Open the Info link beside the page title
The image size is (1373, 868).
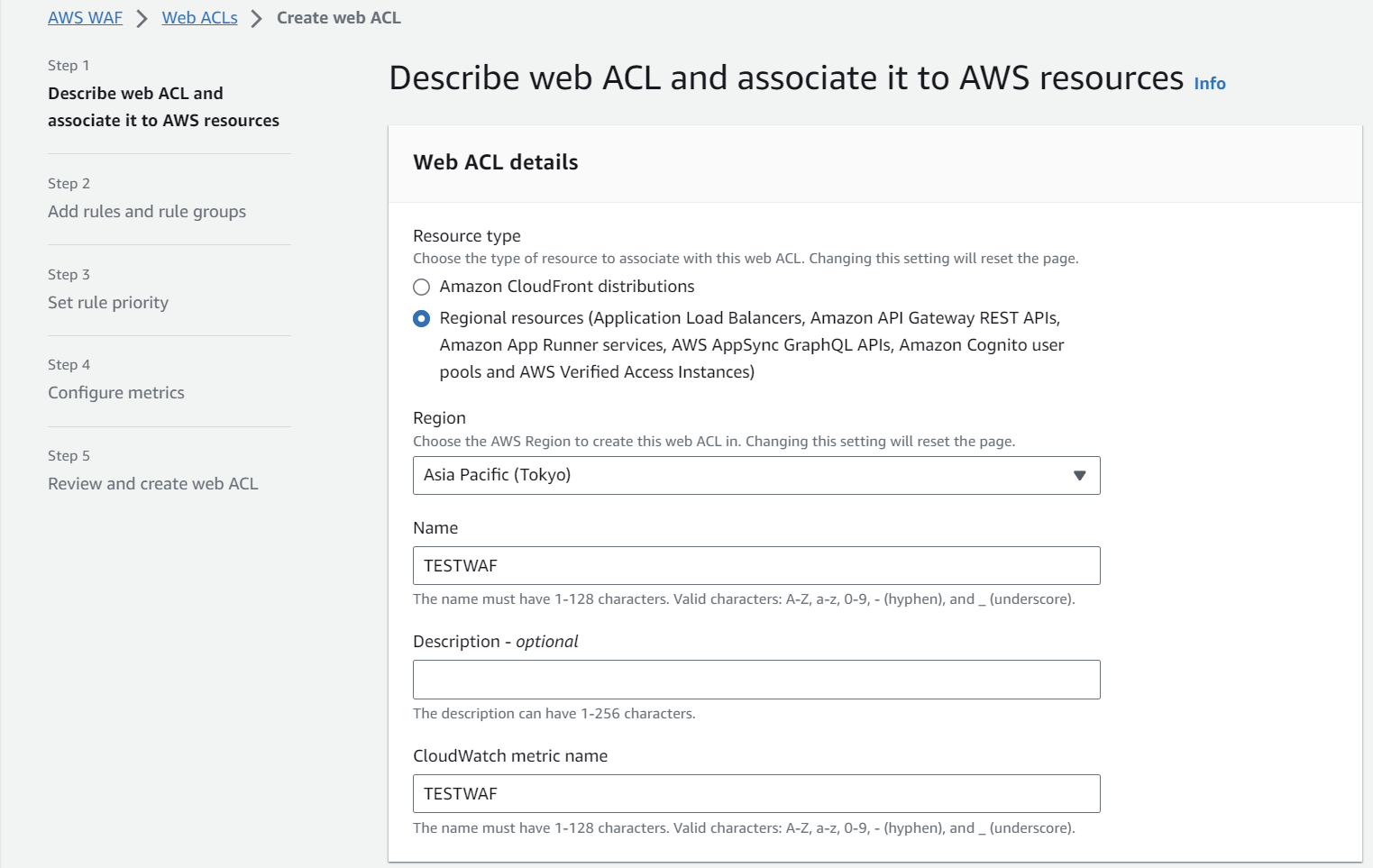click(x=1209, y=83)
